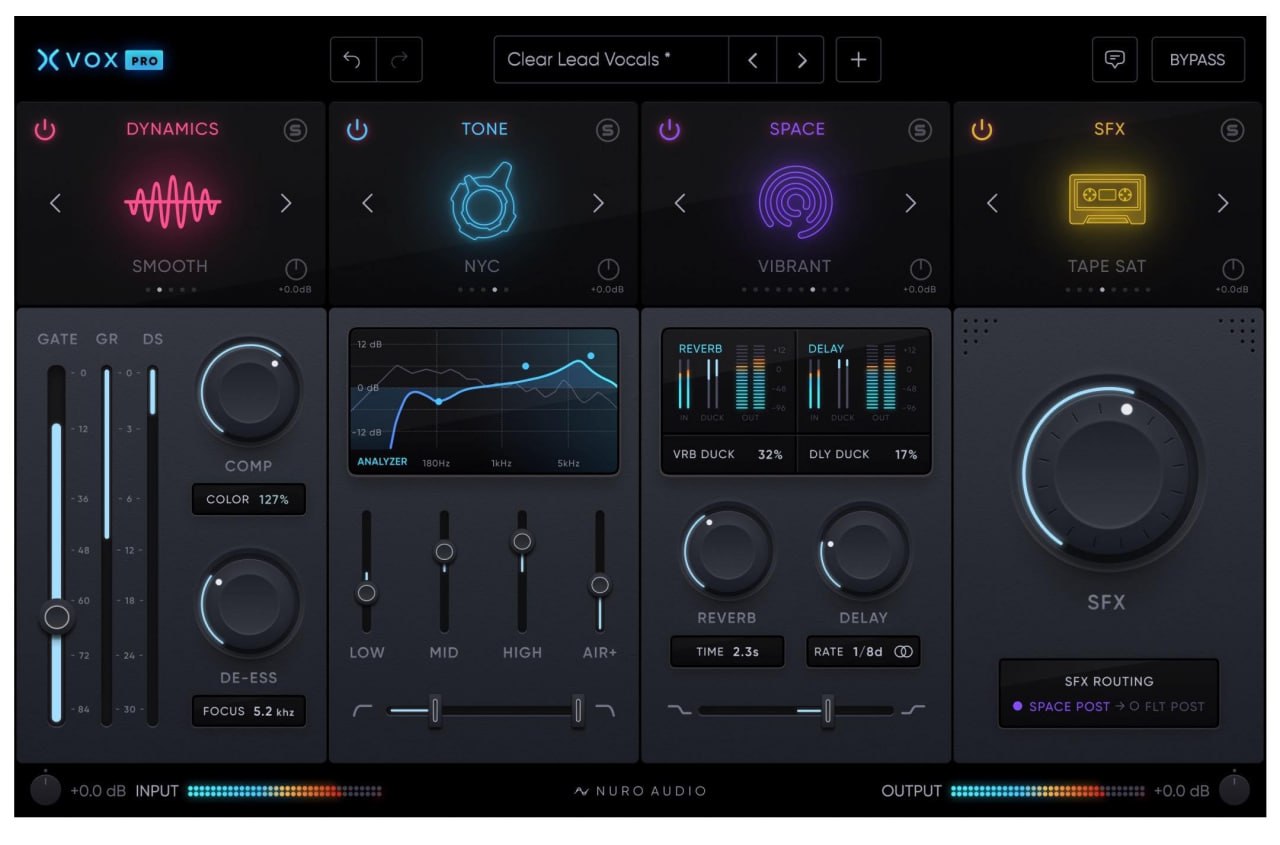Toggle the Dynamics module power

coord(45,130)
